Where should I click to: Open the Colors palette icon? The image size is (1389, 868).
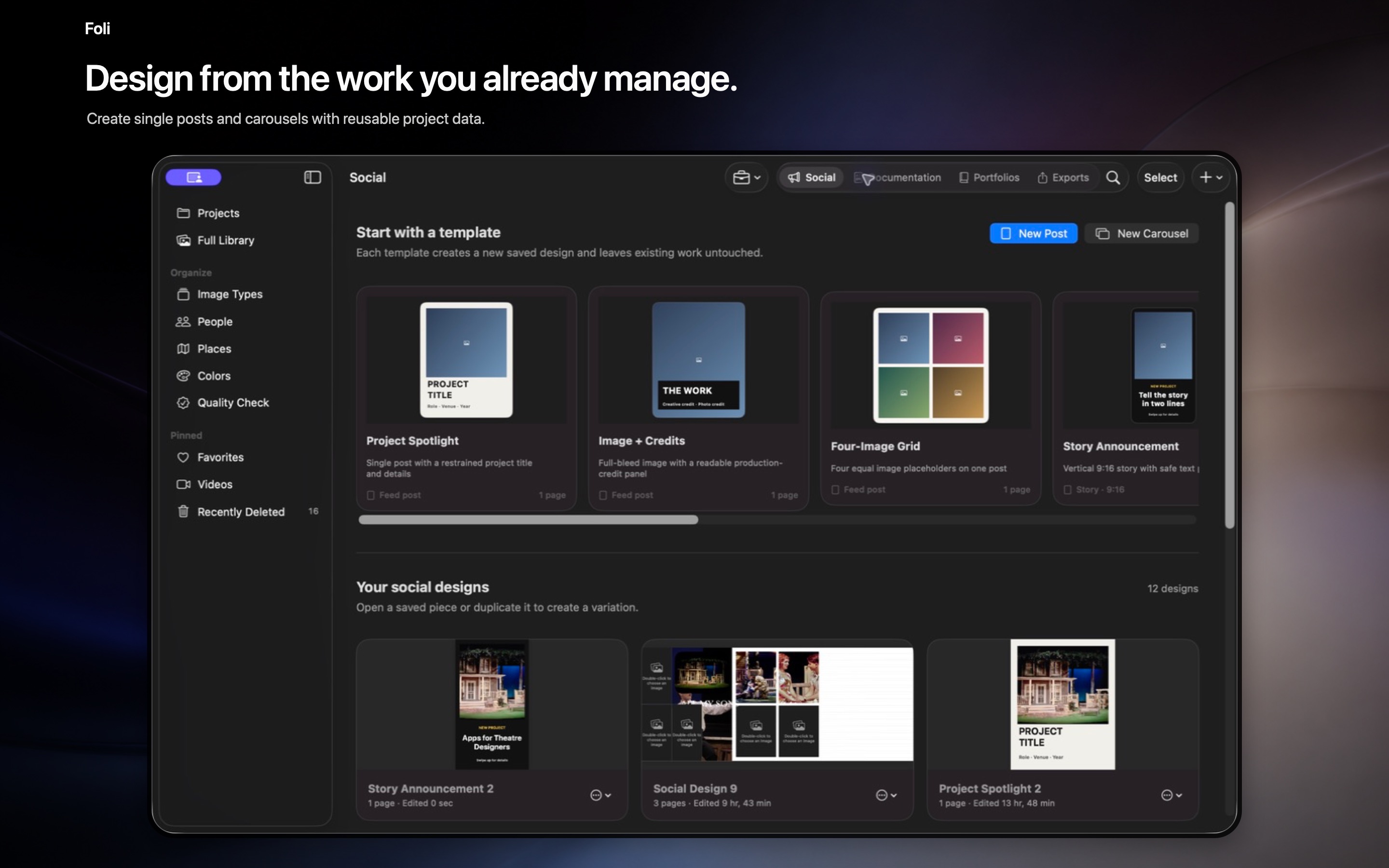(183, 376)
